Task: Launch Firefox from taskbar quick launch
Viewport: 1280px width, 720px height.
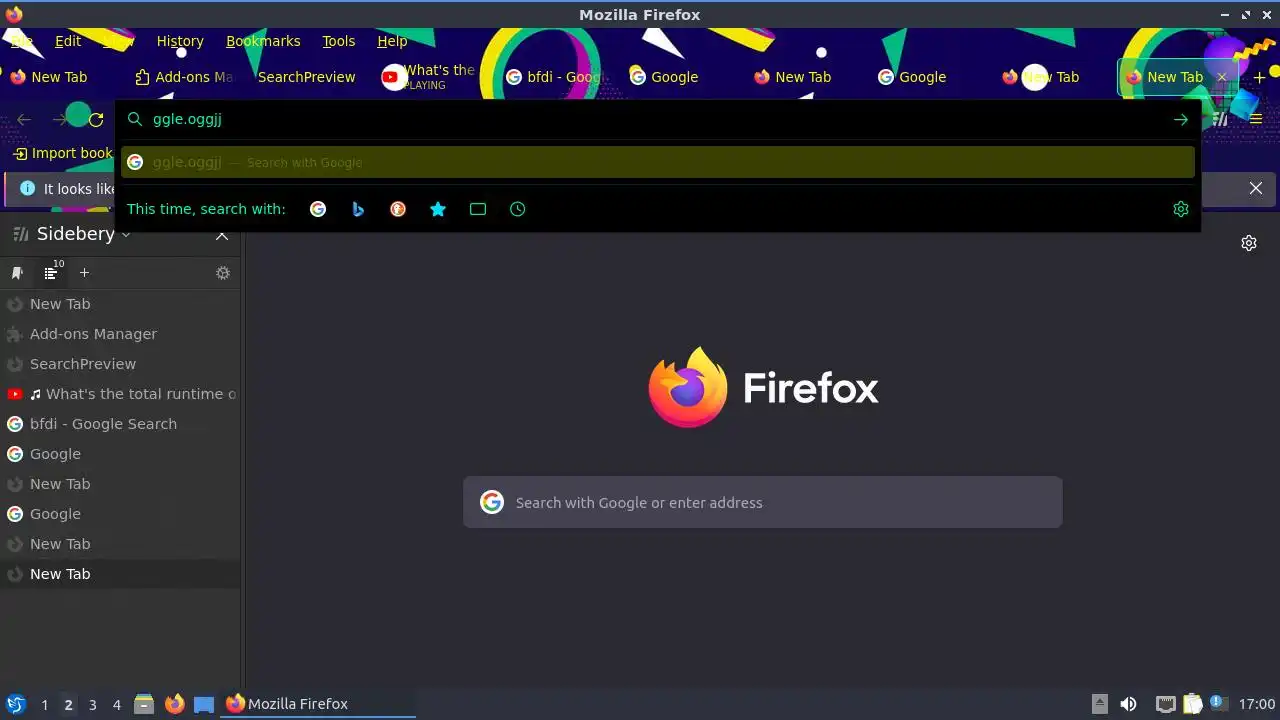Action: coord(174,704)
